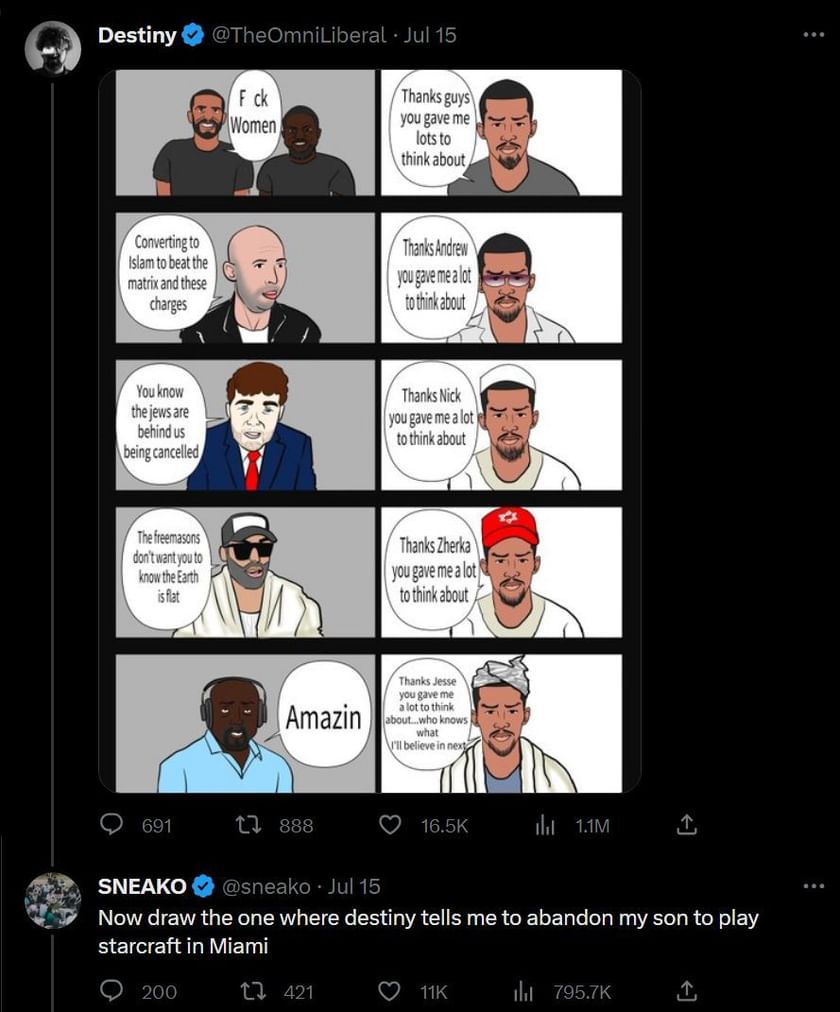
Task: Open the SNEAKO display name link
Action: pyautogui.click(x=142, y=886)
